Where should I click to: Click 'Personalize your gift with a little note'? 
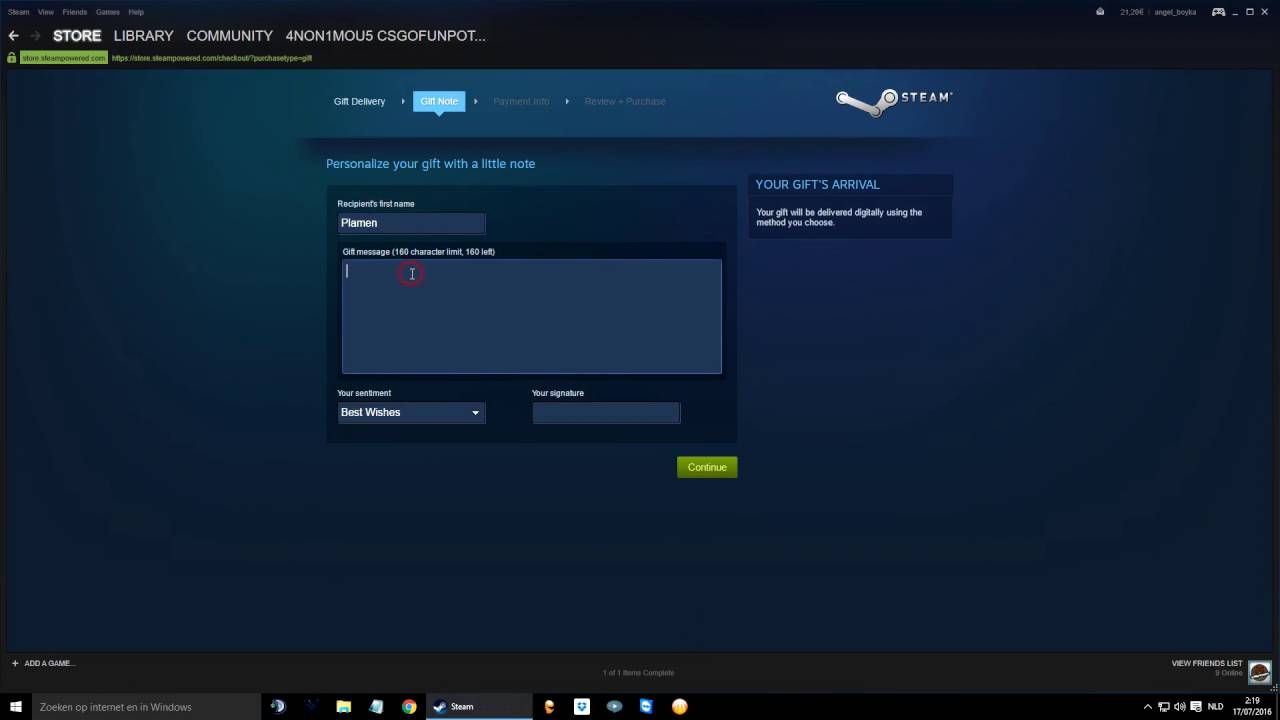430,164
